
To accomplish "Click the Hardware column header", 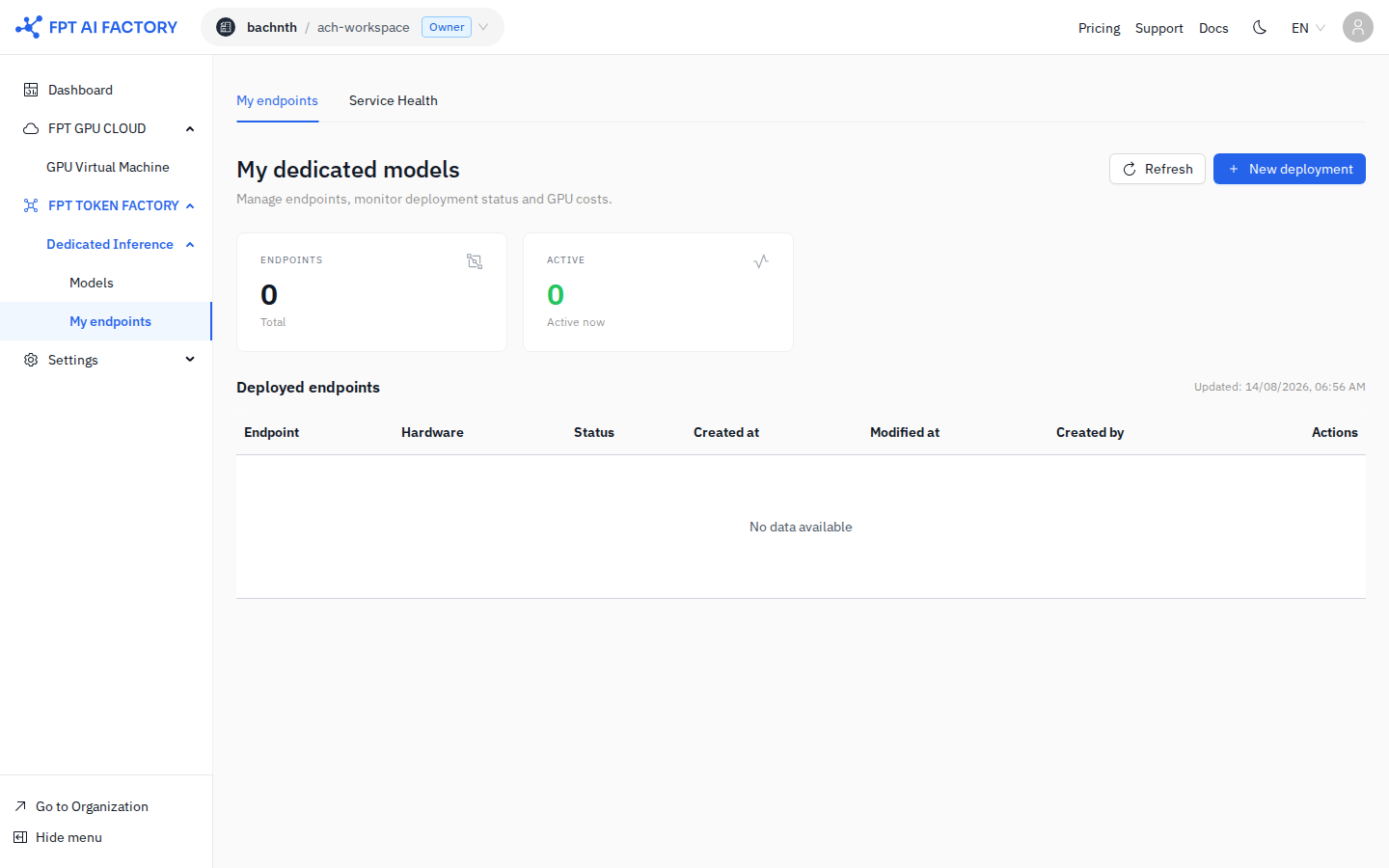I will (432, 432).
